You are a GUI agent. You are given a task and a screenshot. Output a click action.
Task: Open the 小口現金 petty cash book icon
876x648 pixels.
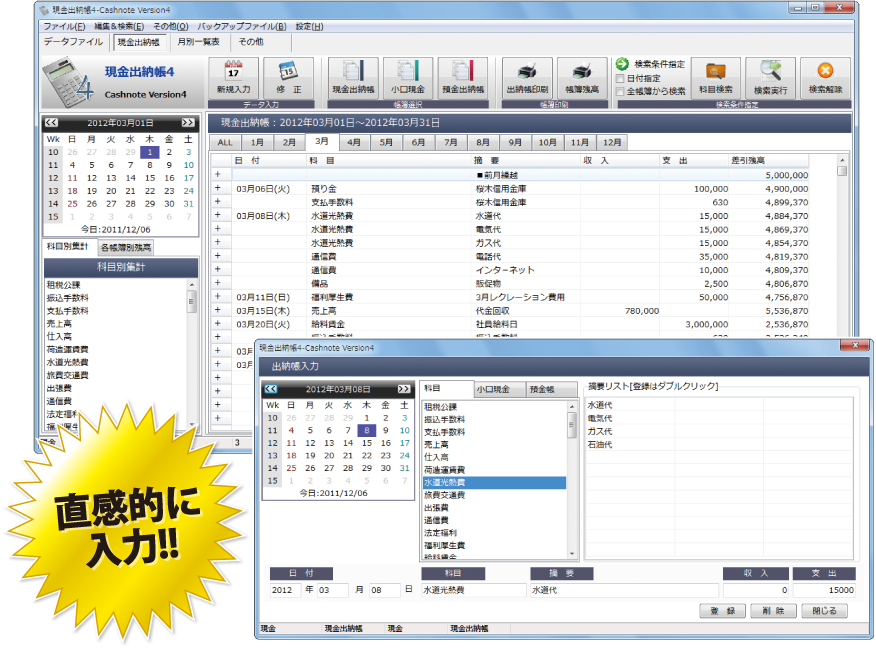(407, 74)
